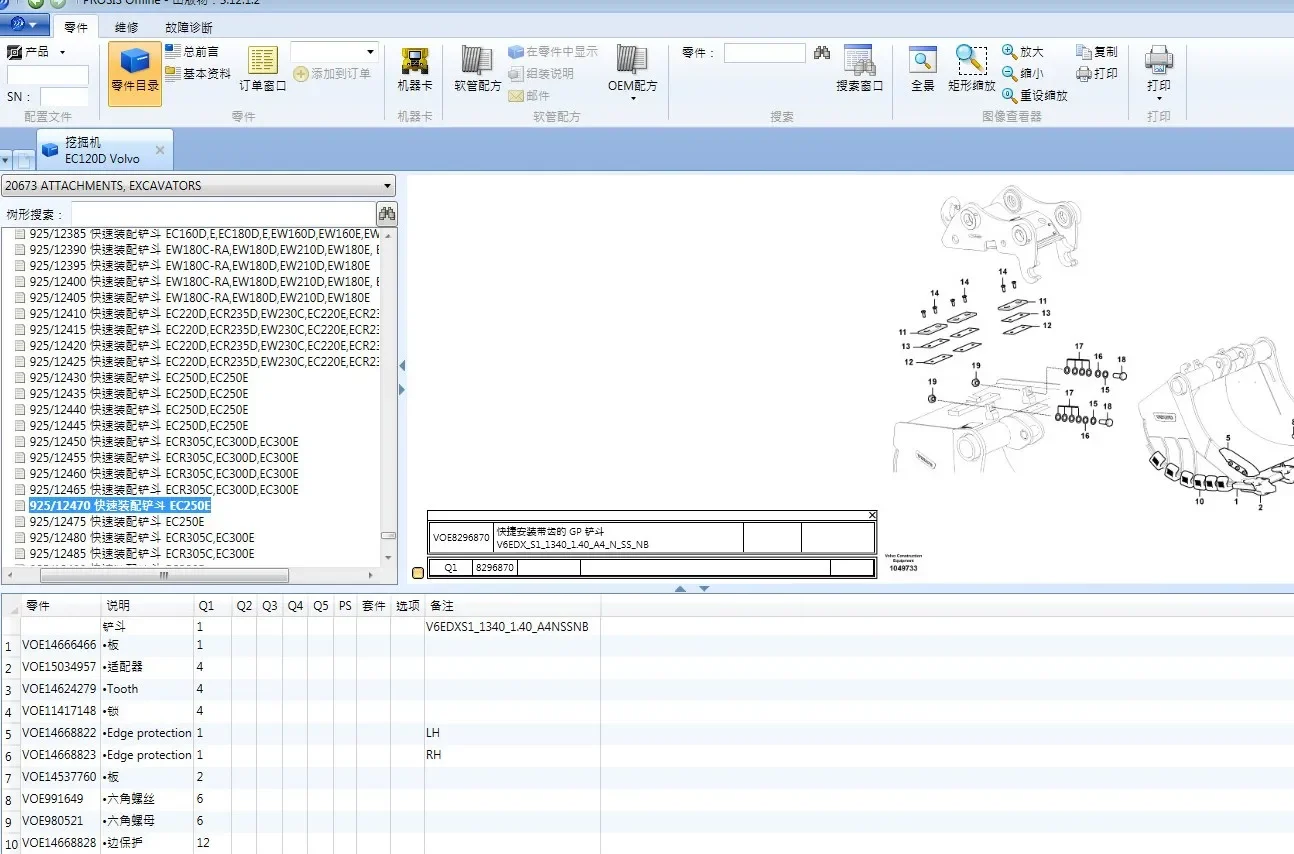This screenshot has width=1294, height=854.
Task: Switch to the 零件 ribbon tab
Action: click(x=76, y=27)
